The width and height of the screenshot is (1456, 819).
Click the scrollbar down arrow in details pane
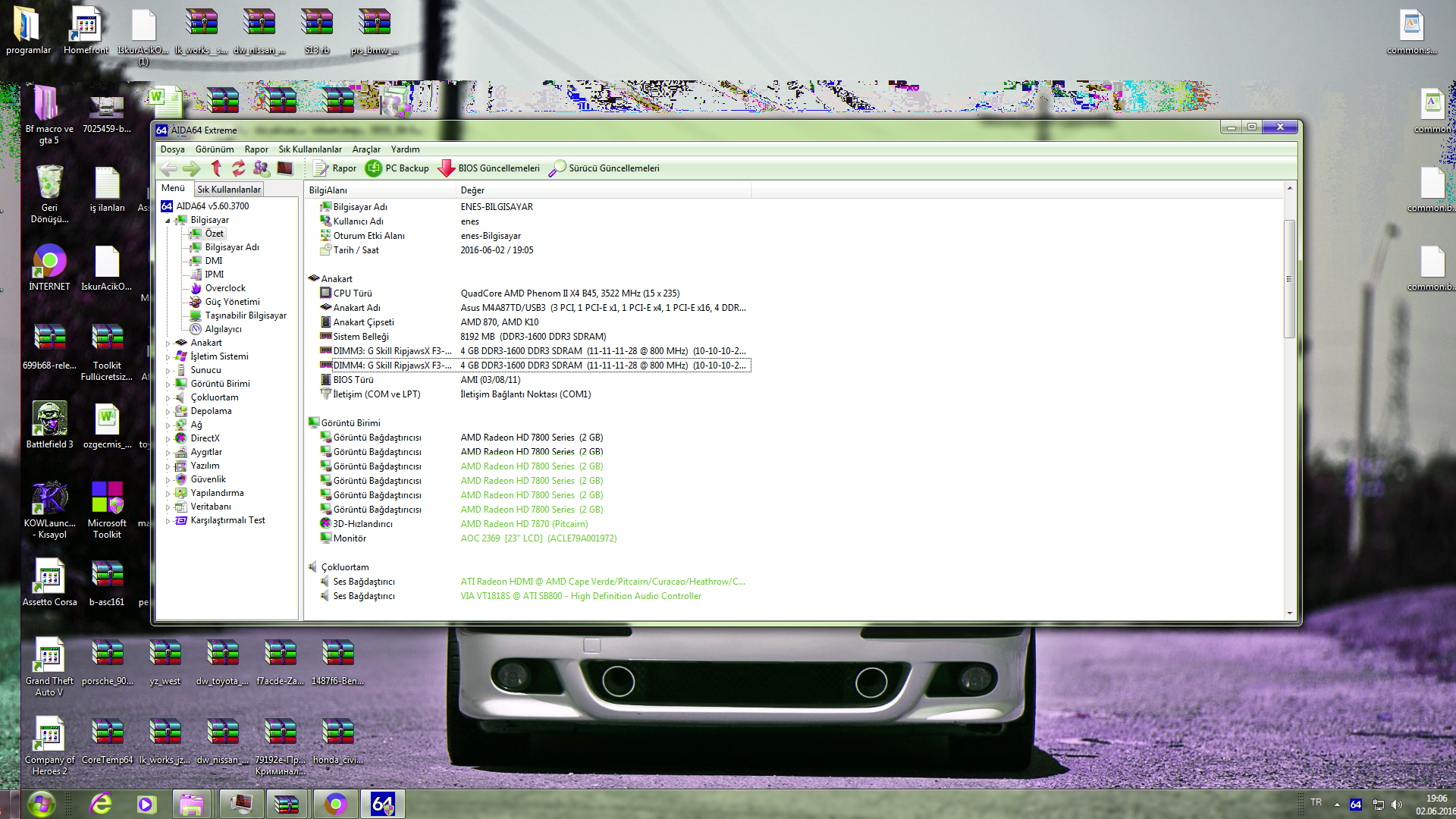tap(1289, 613)
